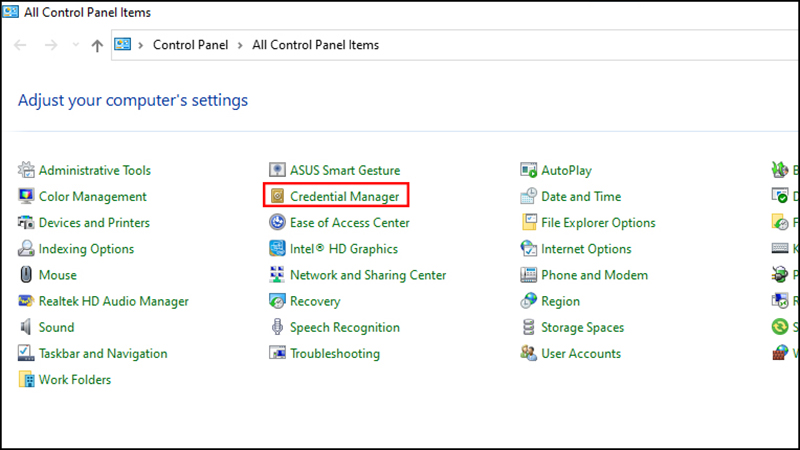
Task: Click the Indexing Options icon
Action: pyautogui.click(x=26, y=248)
